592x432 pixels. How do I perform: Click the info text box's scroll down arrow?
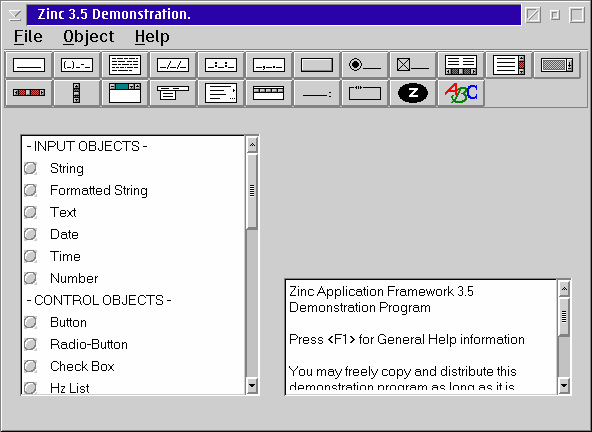564,386
